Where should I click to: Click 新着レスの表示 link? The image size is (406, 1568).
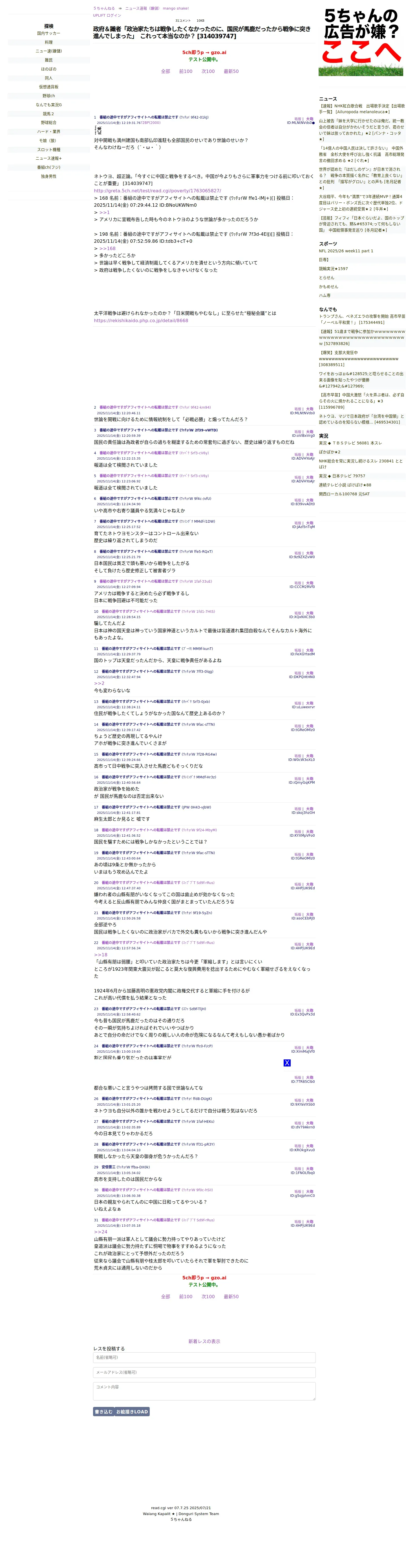tap(204, 1342)
